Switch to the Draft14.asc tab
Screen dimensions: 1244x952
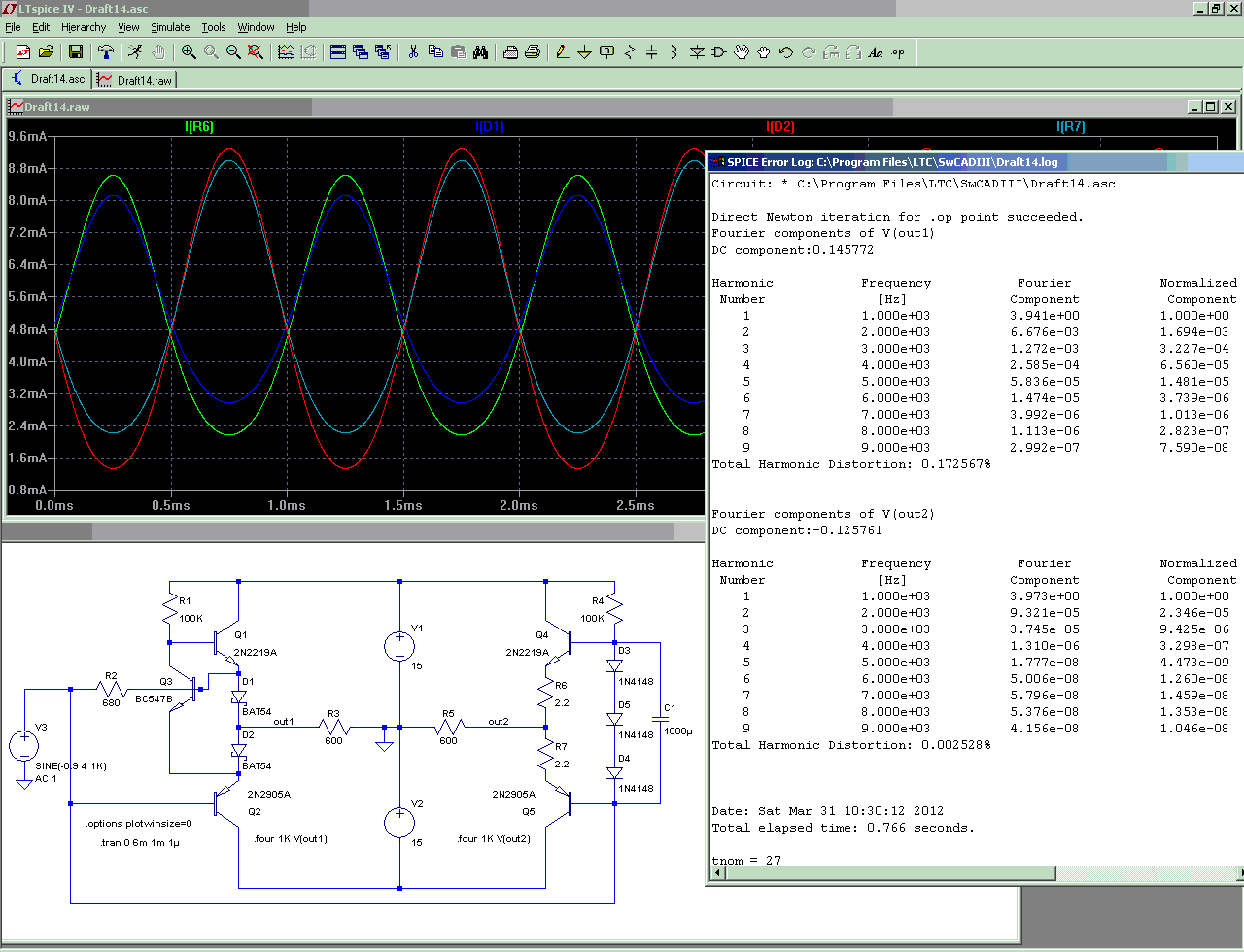coord(48,79)
